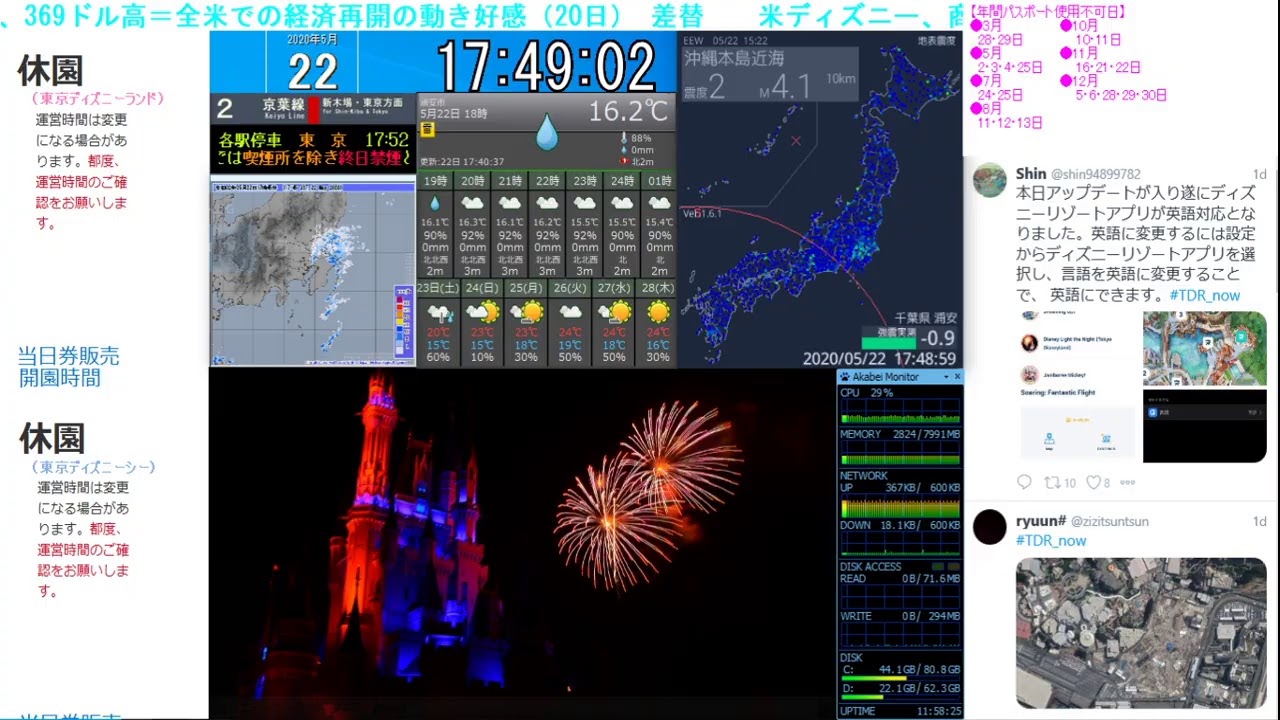Click the 年間パスポート使用不可日 heading

coord(1049,12)
